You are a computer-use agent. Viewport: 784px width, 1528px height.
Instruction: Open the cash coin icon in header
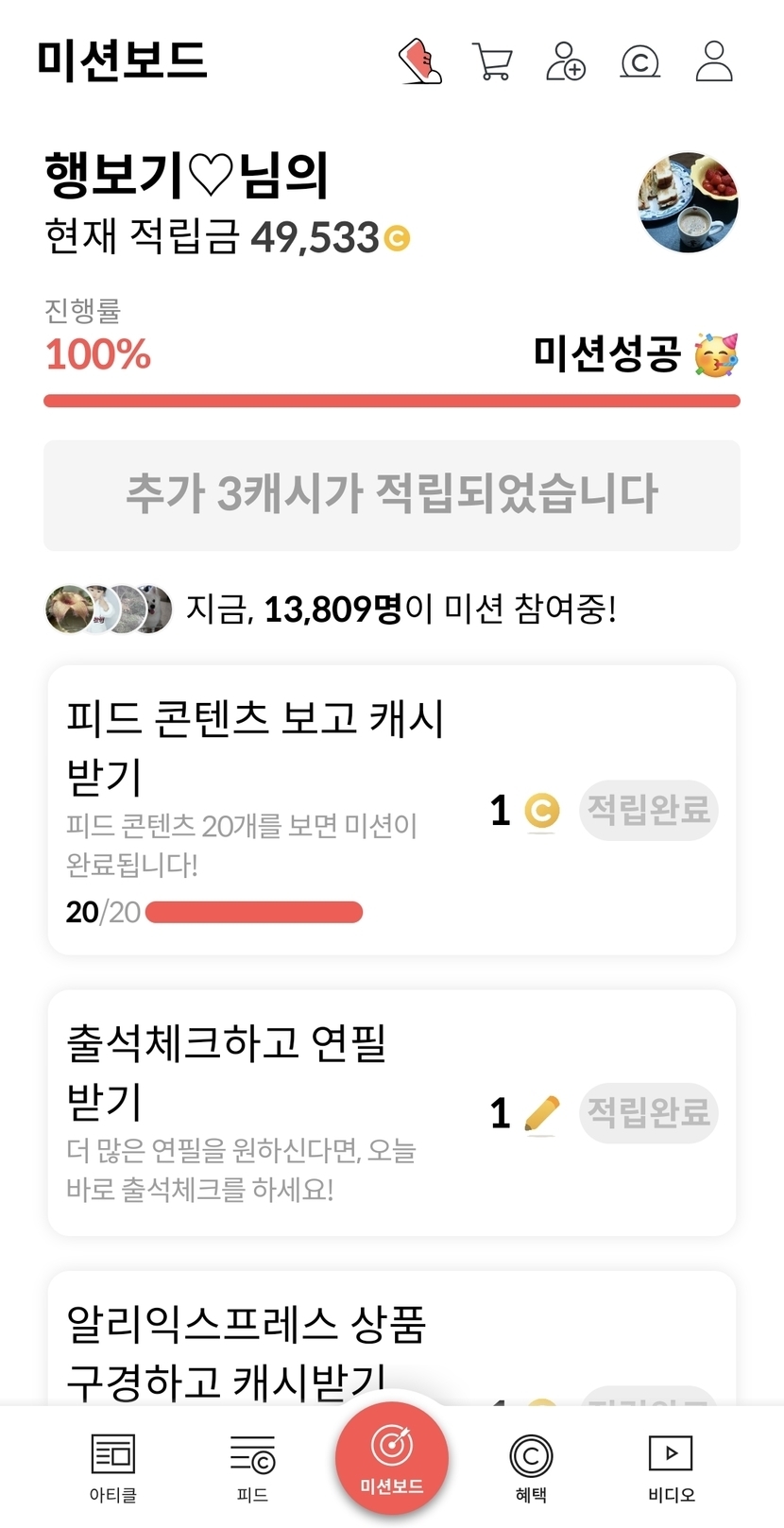[639, 62]
